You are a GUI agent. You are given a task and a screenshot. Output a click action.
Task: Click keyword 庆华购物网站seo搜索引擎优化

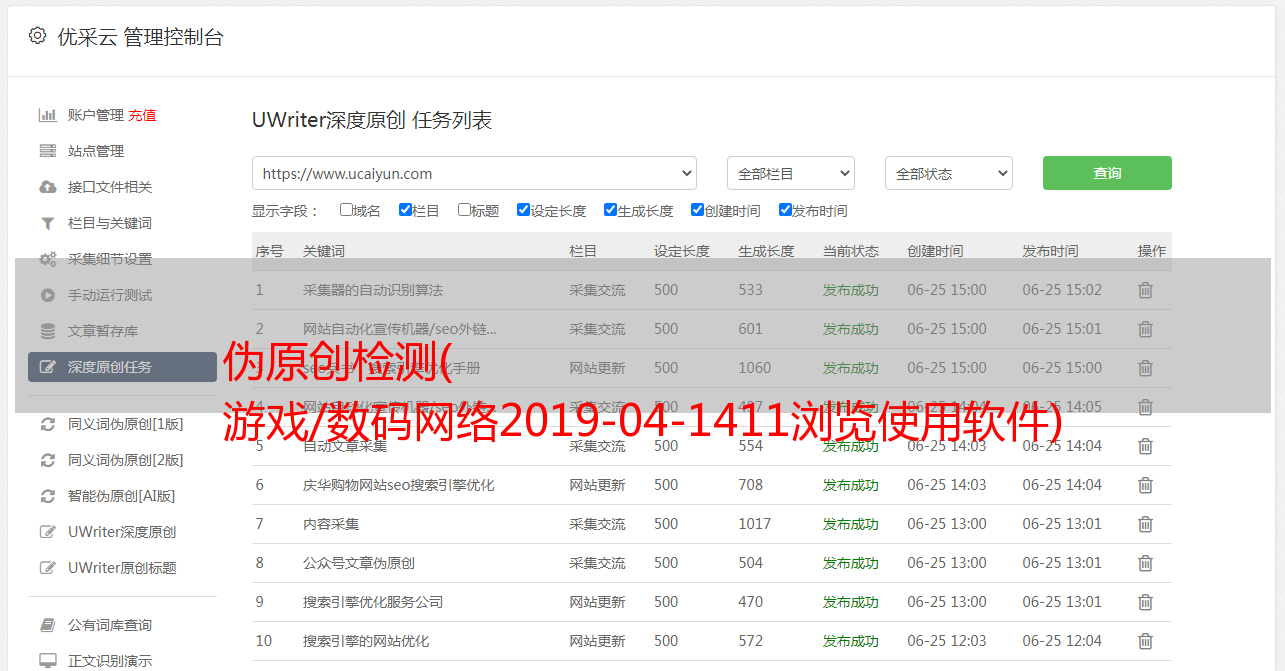(399, 485)
